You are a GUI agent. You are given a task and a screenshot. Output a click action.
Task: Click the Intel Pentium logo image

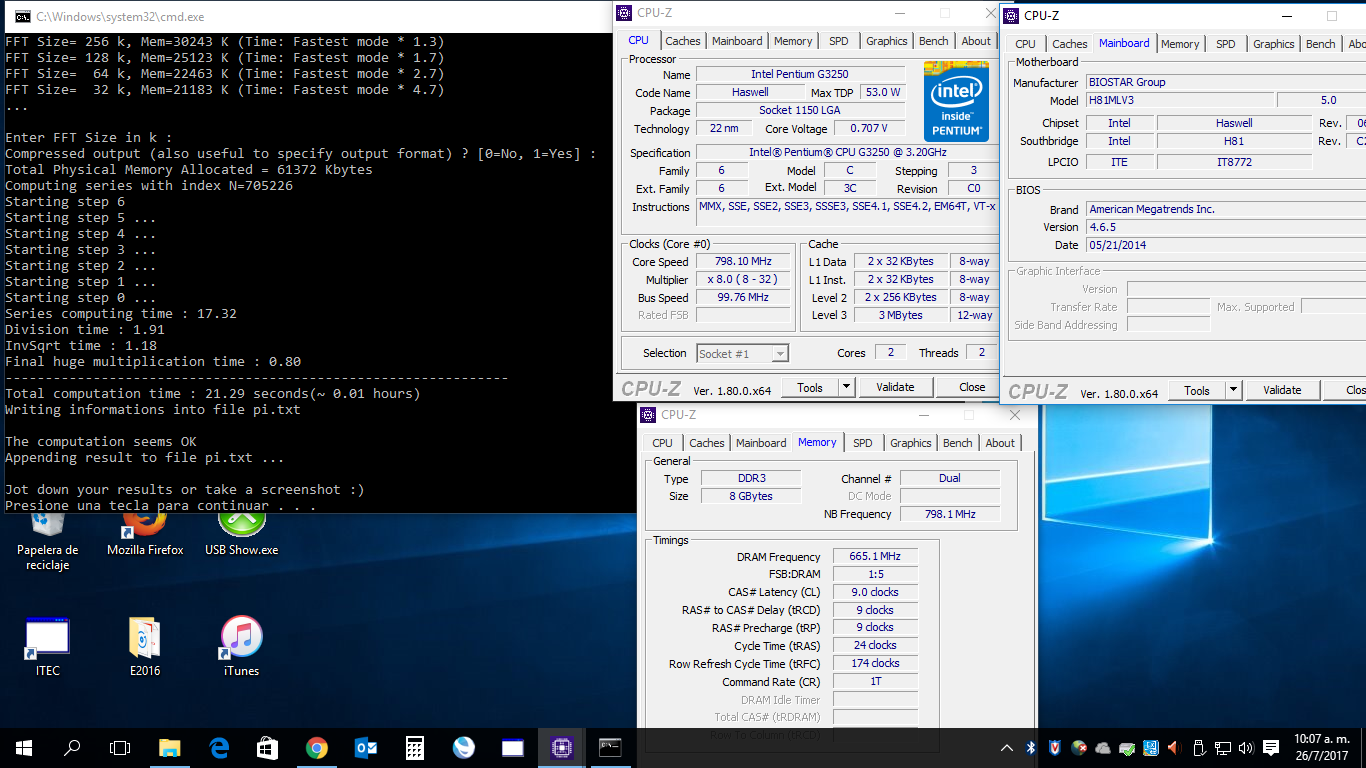(956, 102)
